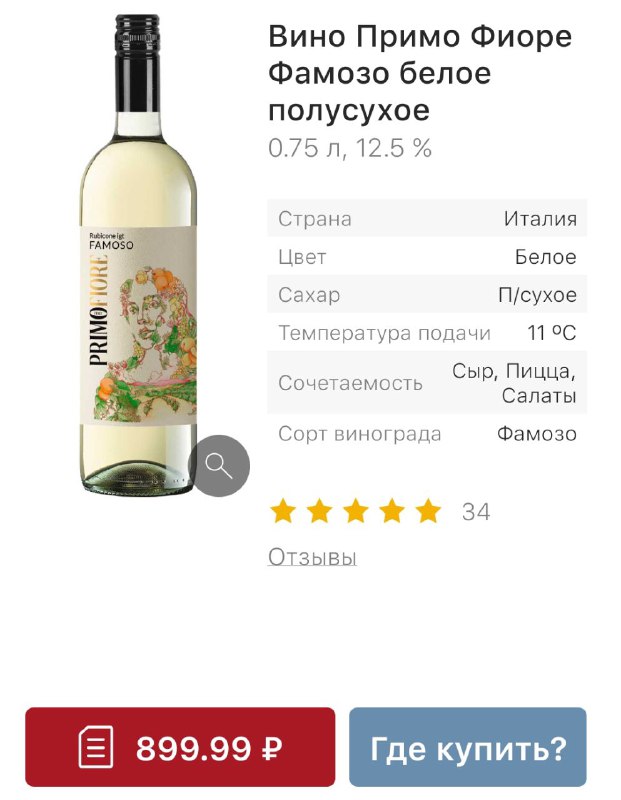This screenshot has width=621, height=800.
Task: Select the Цвет Белое row
Action: (x=428, y=256)
